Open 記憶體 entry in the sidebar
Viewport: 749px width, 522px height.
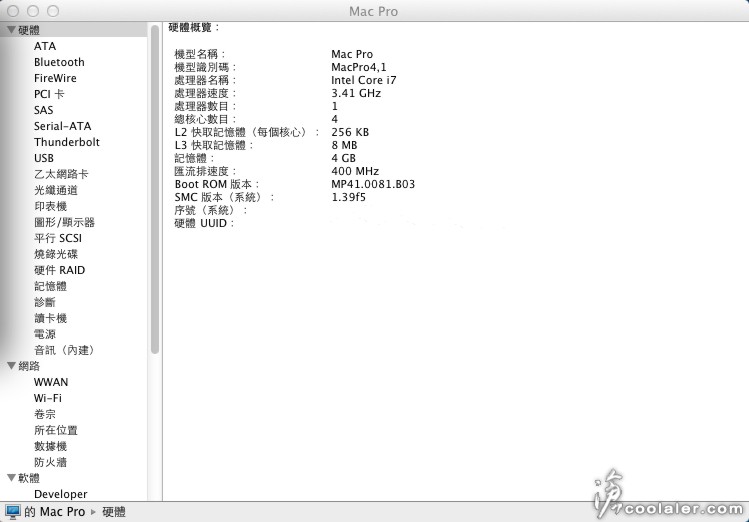50,286
